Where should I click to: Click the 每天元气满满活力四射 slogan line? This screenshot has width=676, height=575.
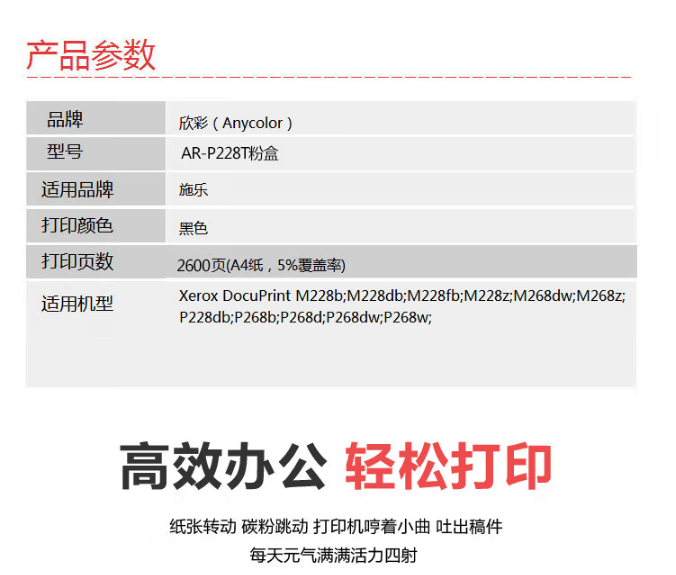(x=333, y=555)
